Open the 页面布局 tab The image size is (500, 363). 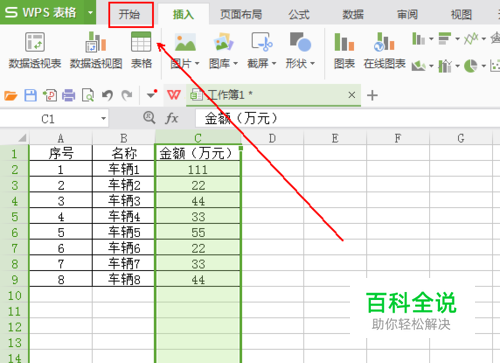click(x=241, y=15)
